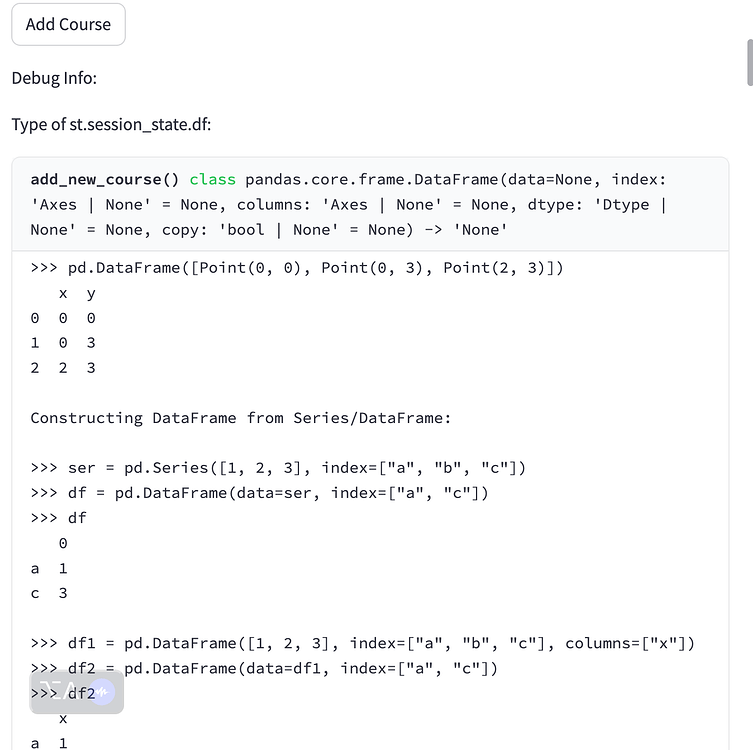Click the Debug Info label
The width and height of the screenshot is (753, 750).
(54, 78)
